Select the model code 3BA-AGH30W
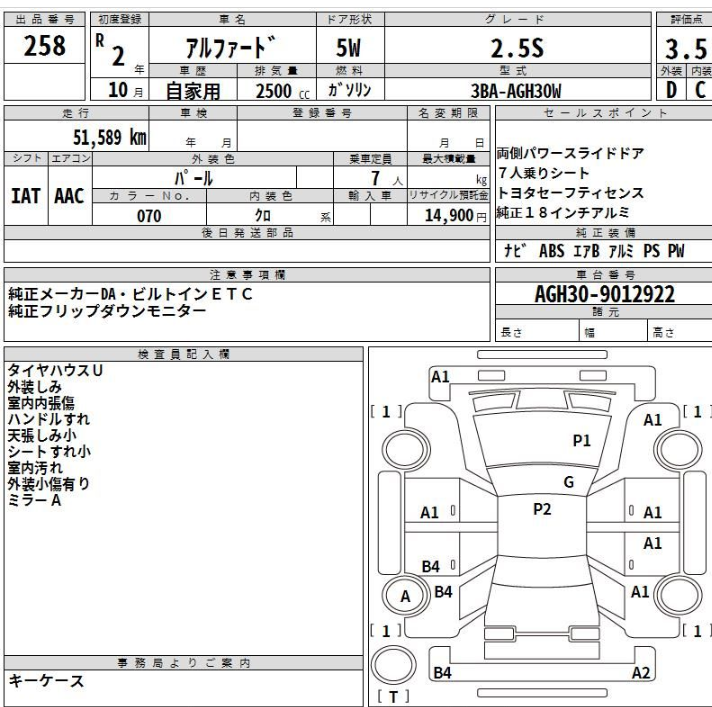This screenshot has height=707, width=712. [x=516, y=91]
